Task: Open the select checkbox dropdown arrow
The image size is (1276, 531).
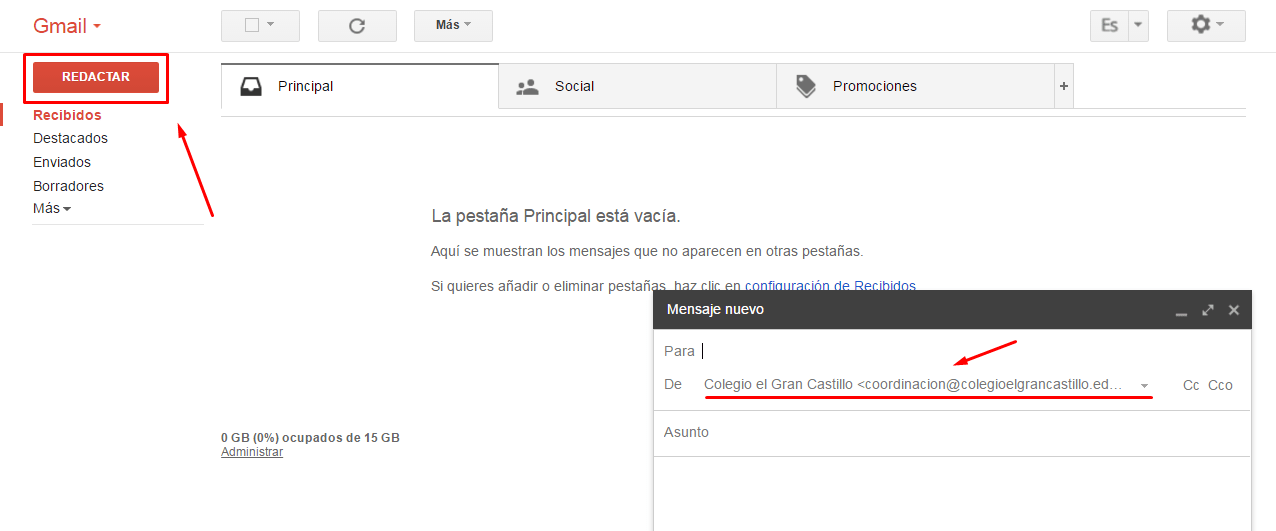Action: [270, 24]
